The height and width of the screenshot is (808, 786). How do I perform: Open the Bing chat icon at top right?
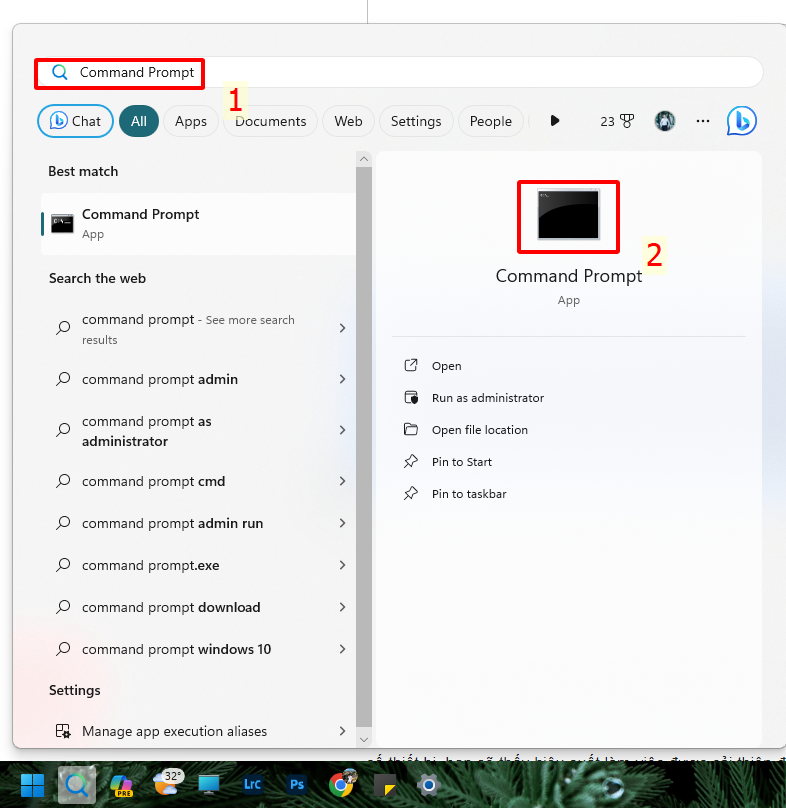[742, 121]
